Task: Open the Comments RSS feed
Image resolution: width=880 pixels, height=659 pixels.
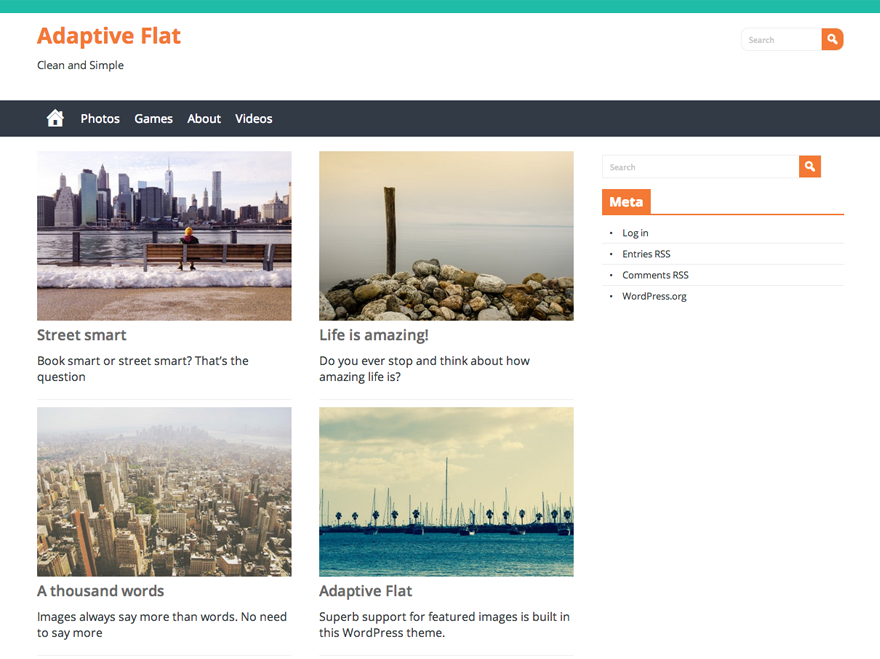Action: (655, 275)
